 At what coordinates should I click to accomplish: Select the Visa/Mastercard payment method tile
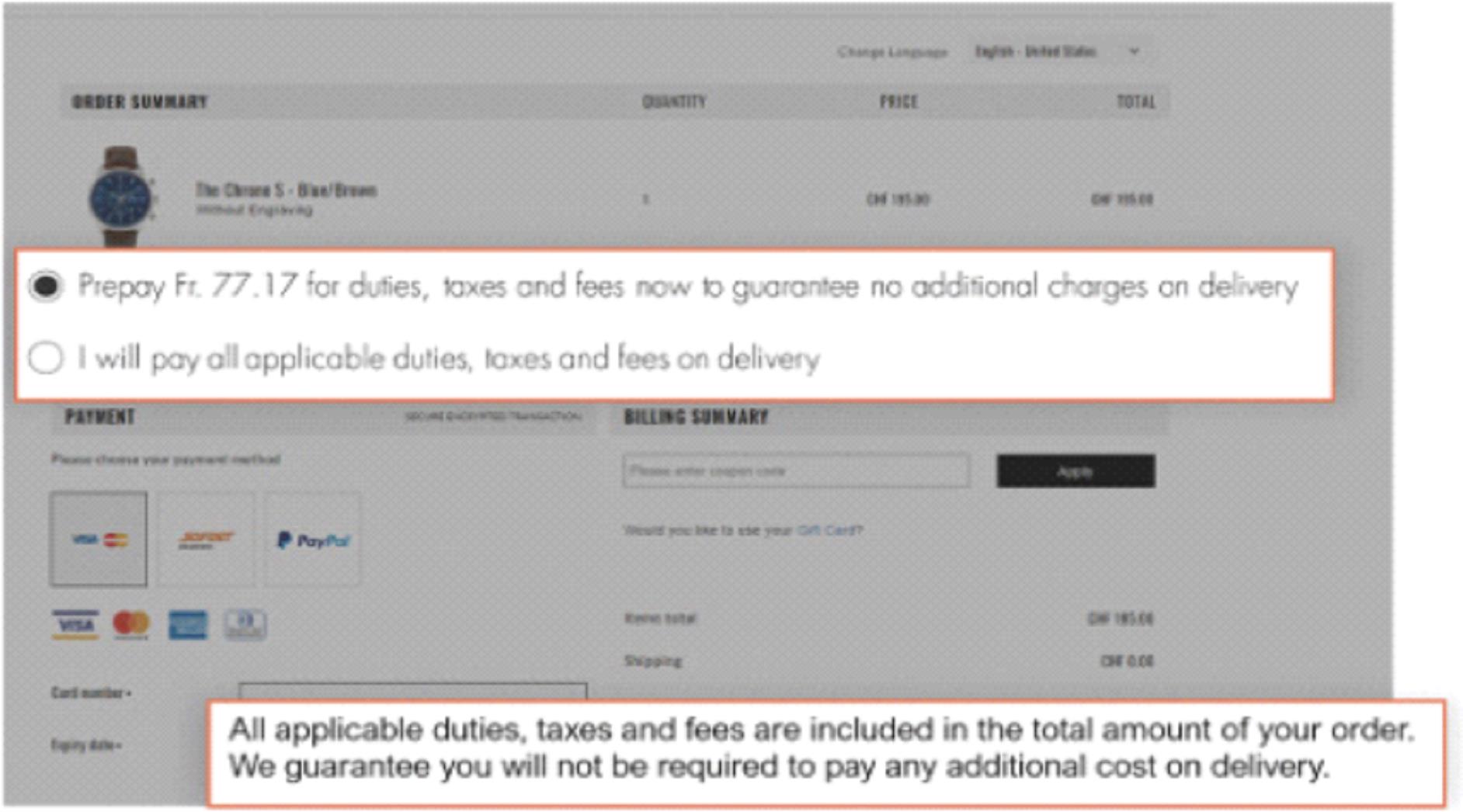[x=99, y=539]
